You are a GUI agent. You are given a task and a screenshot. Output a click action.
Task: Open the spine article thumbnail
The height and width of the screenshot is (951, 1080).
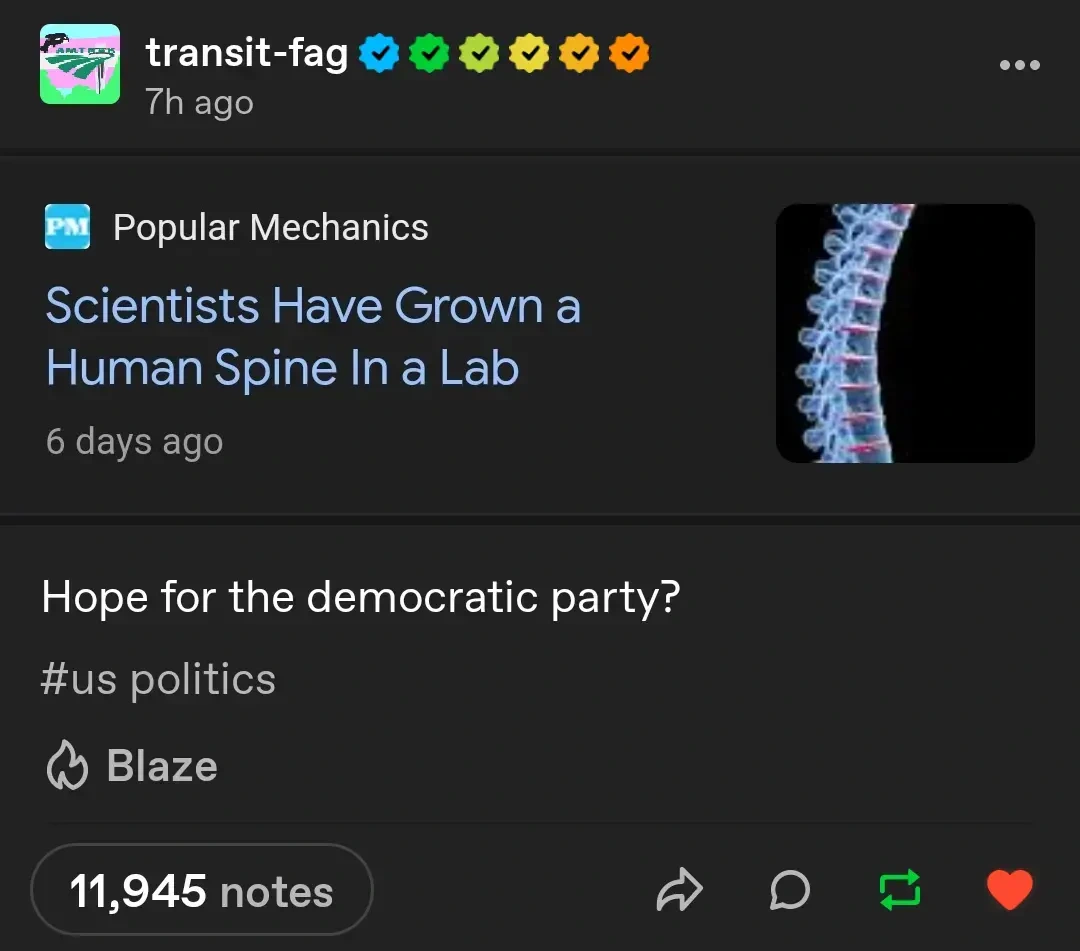coord(905,333)
